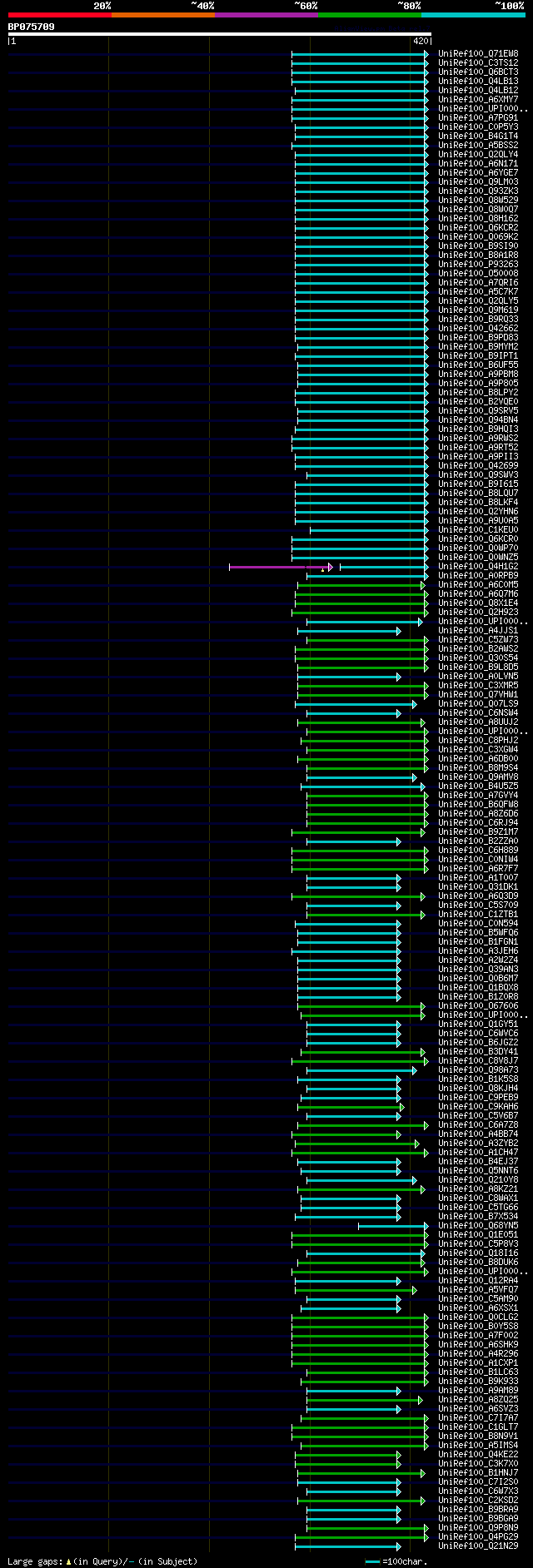Click label UniRef100_A3JEH6
This screenshot has width=533, height=1568.
pyautogui.click(x=478, y=951)
